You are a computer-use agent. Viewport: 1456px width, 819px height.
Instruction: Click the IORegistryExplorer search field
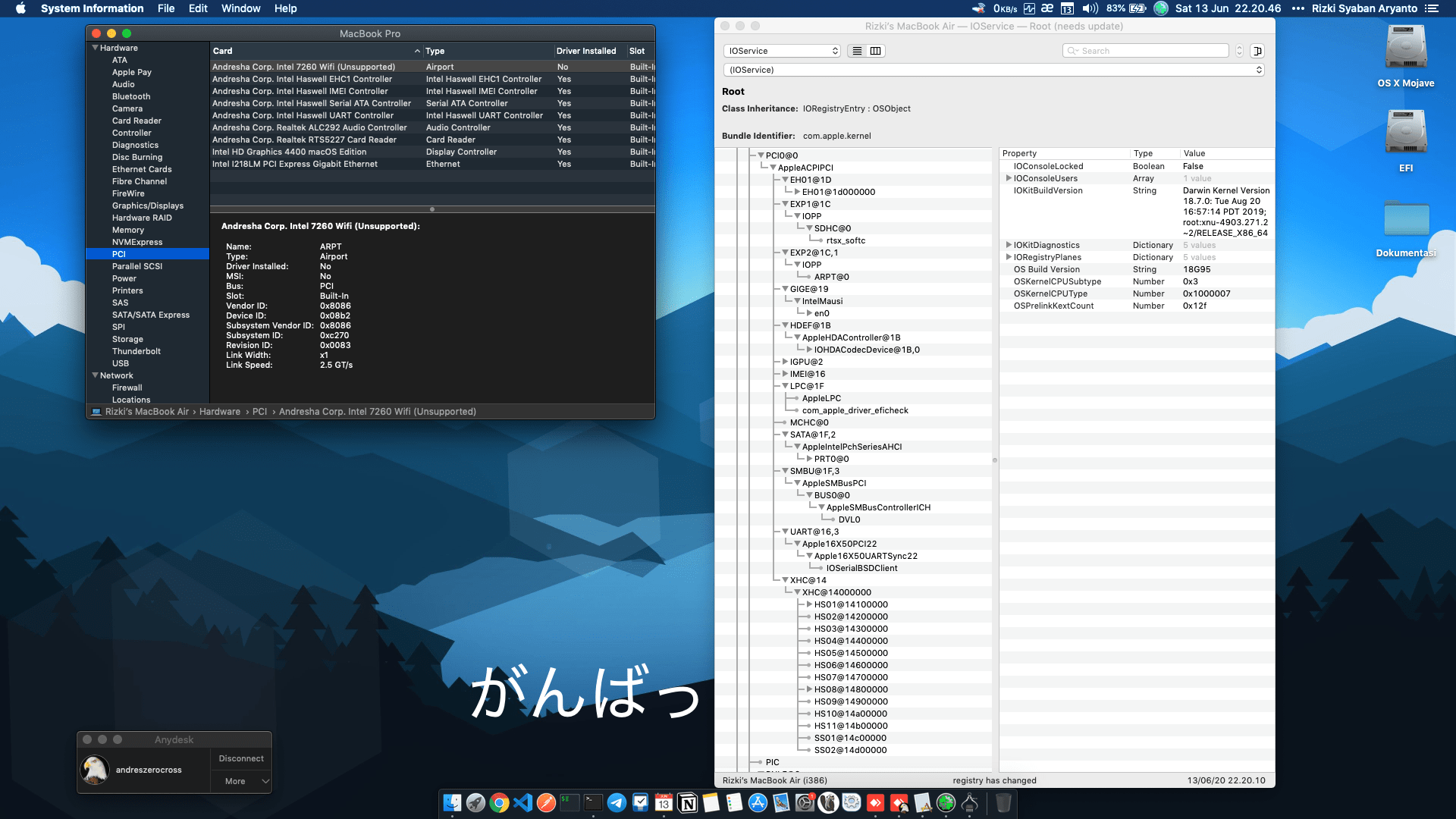coord(1146,51)
